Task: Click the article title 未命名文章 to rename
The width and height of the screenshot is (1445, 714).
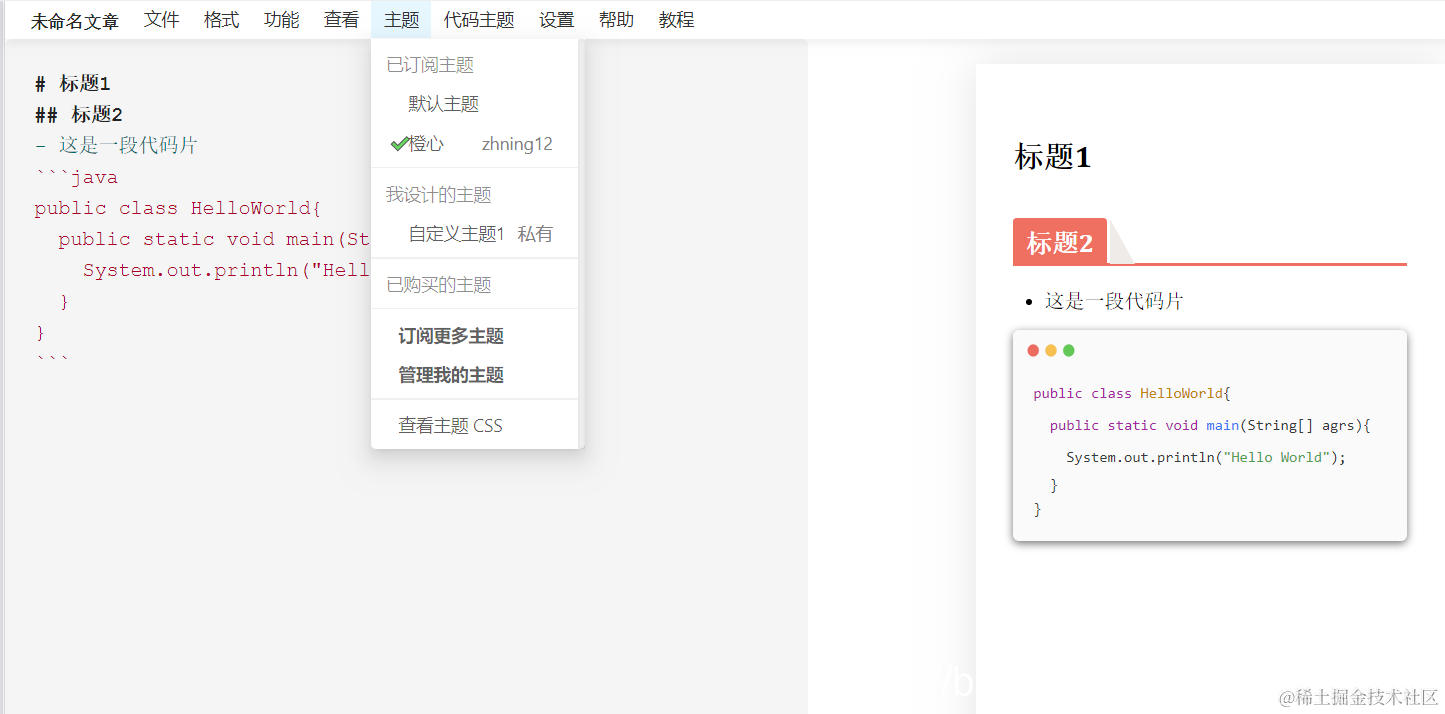Action: pyautogui.click(x=75, y=19)
